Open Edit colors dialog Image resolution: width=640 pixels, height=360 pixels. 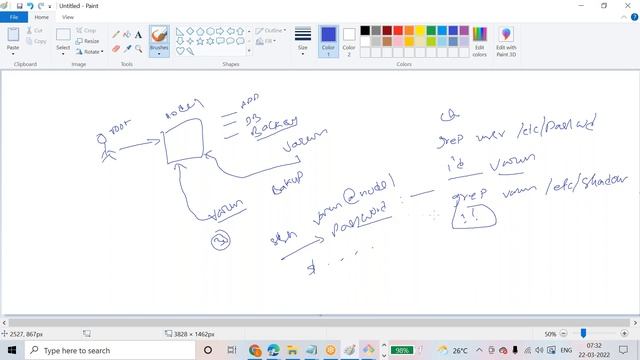[x=480, y=42]
